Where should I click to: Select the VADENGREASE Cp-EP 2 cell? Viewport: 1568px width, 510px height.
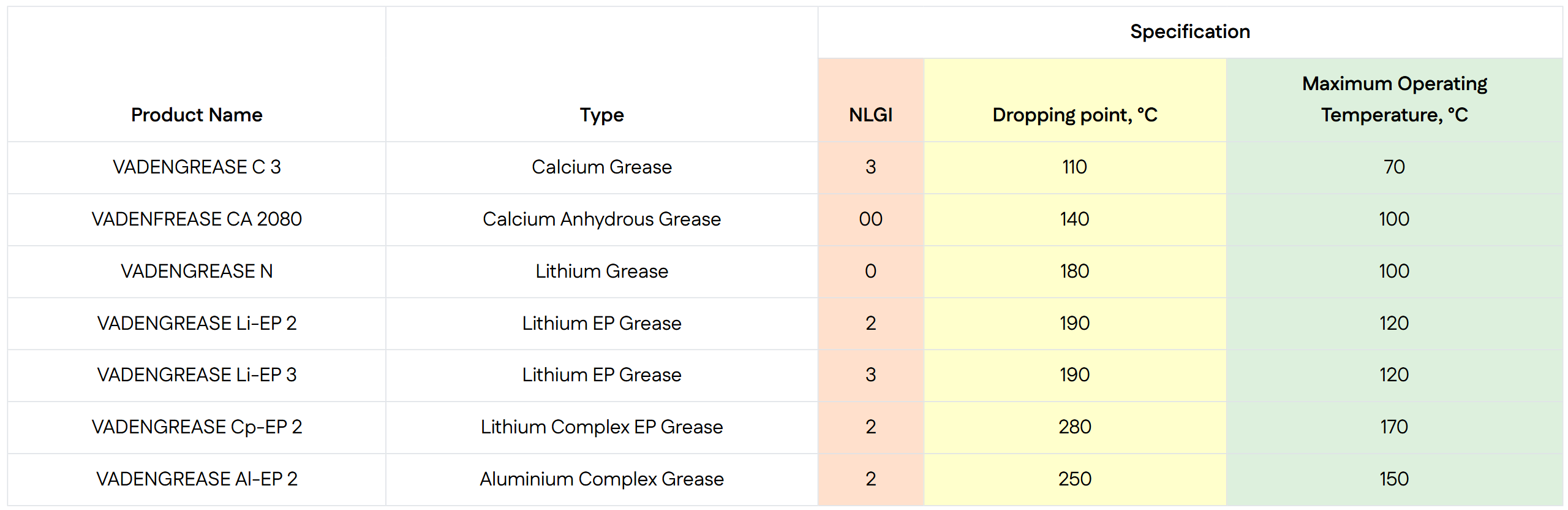click(x=197, y=427)
